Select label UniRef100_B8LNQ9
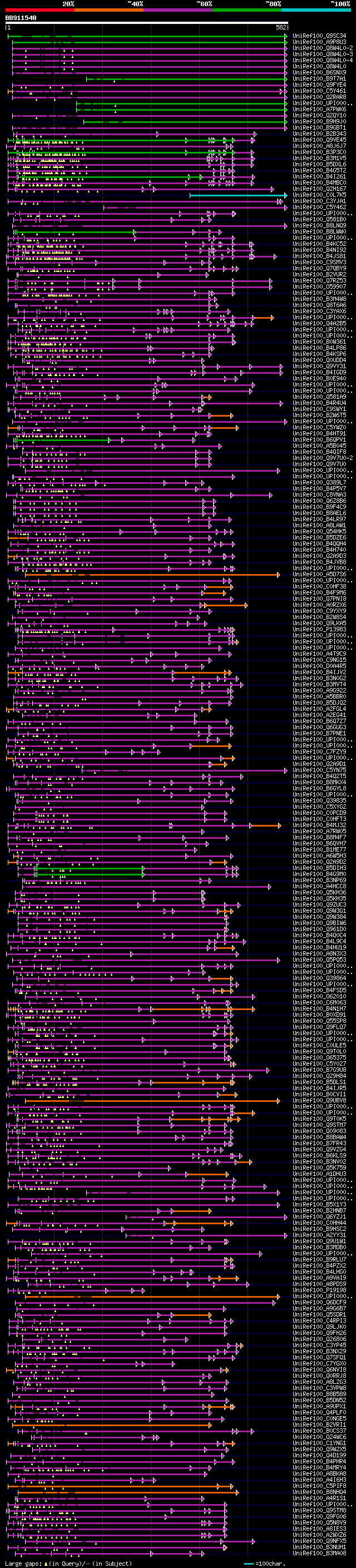 click(x=319, y=226)
